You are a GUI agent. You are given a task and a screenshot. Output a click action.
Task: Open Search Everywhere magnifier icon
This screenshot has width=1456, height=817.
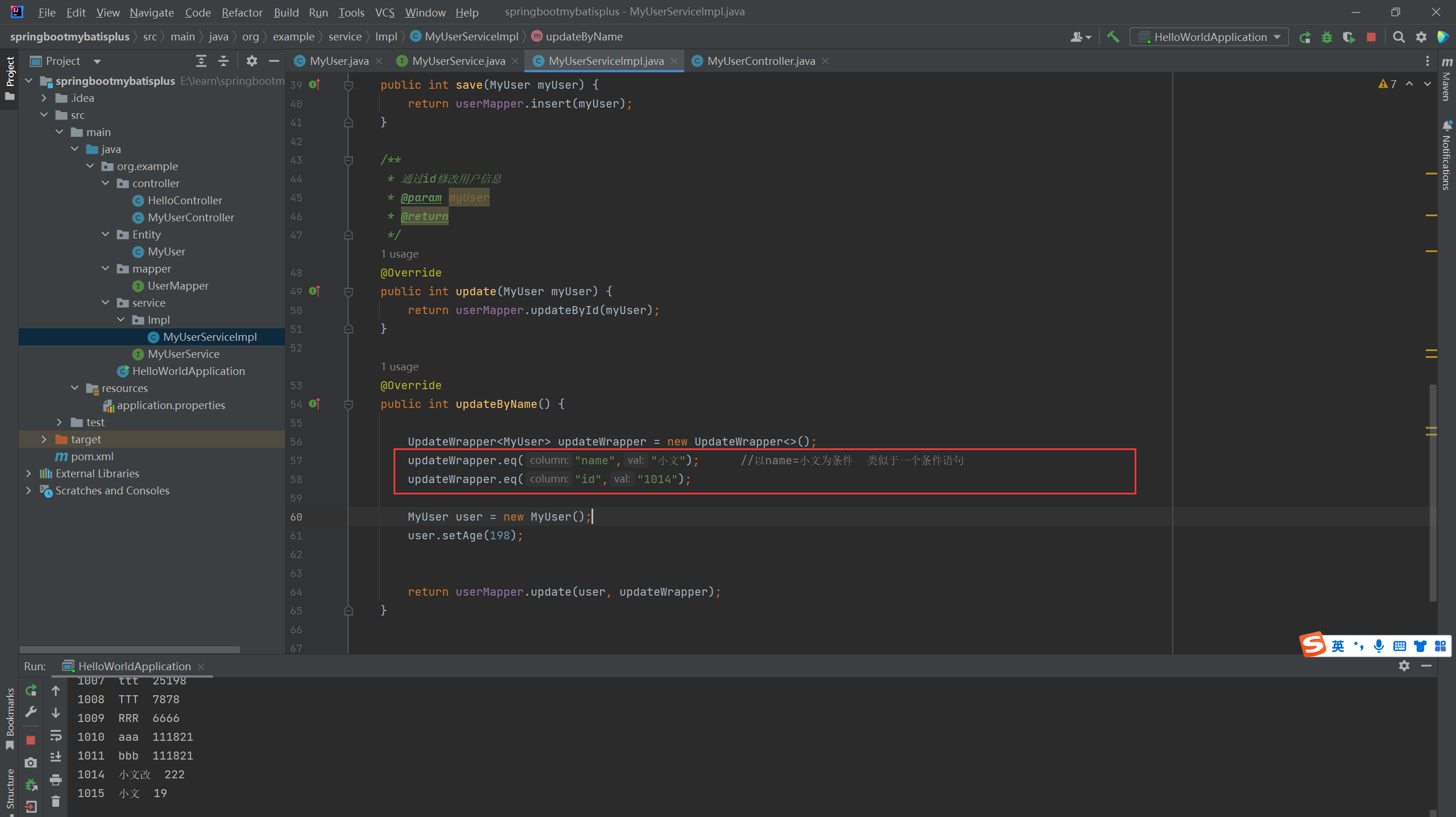[1399, 37]
